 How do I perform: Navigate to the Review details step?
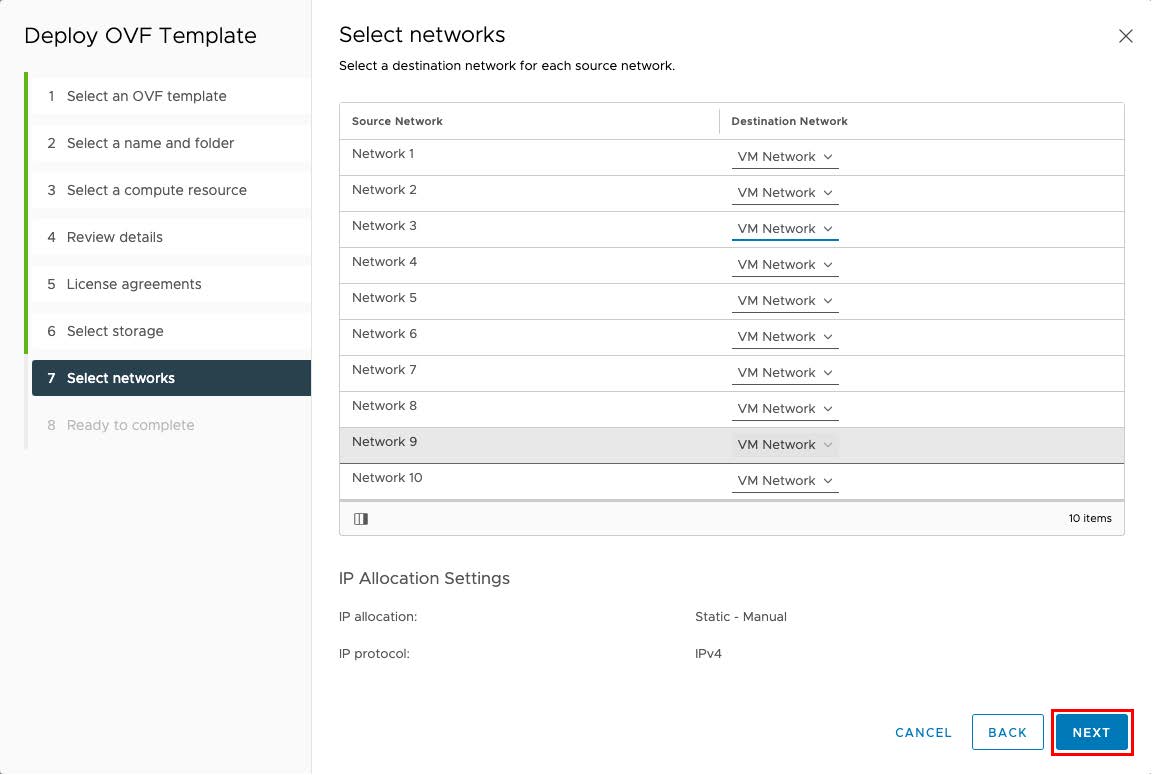click(114, 237)
